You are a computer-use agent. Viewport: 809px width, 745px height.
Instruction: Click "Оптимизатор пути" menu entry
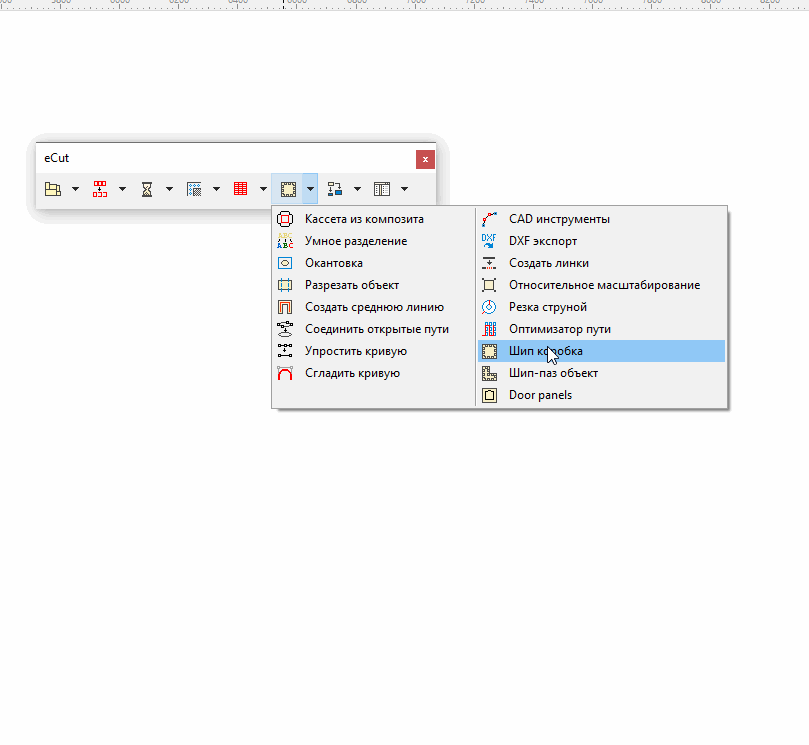pyautogui.click(x=560, y=329)
